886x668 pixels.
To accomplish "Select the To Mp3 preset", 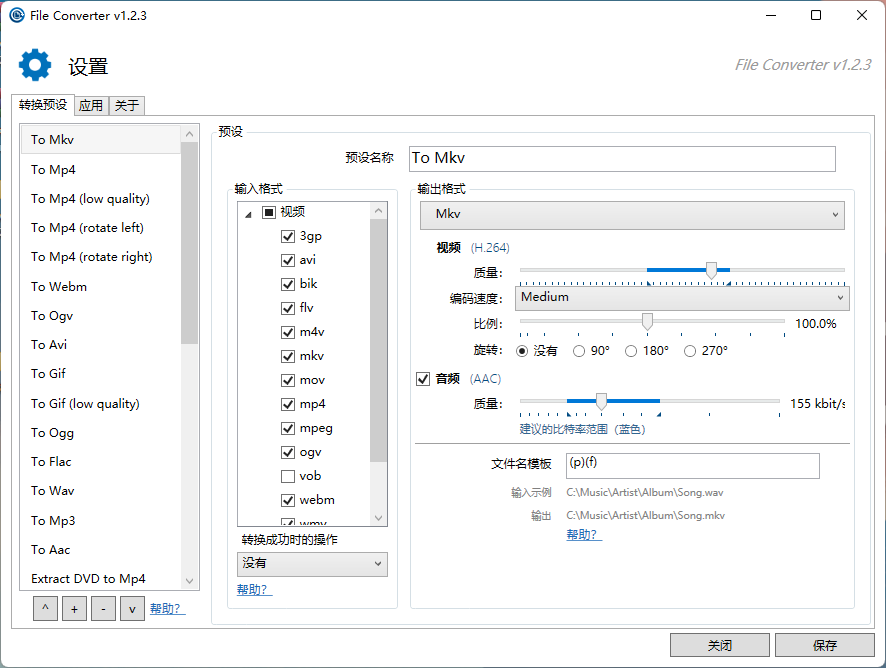I will pos(101,520).
